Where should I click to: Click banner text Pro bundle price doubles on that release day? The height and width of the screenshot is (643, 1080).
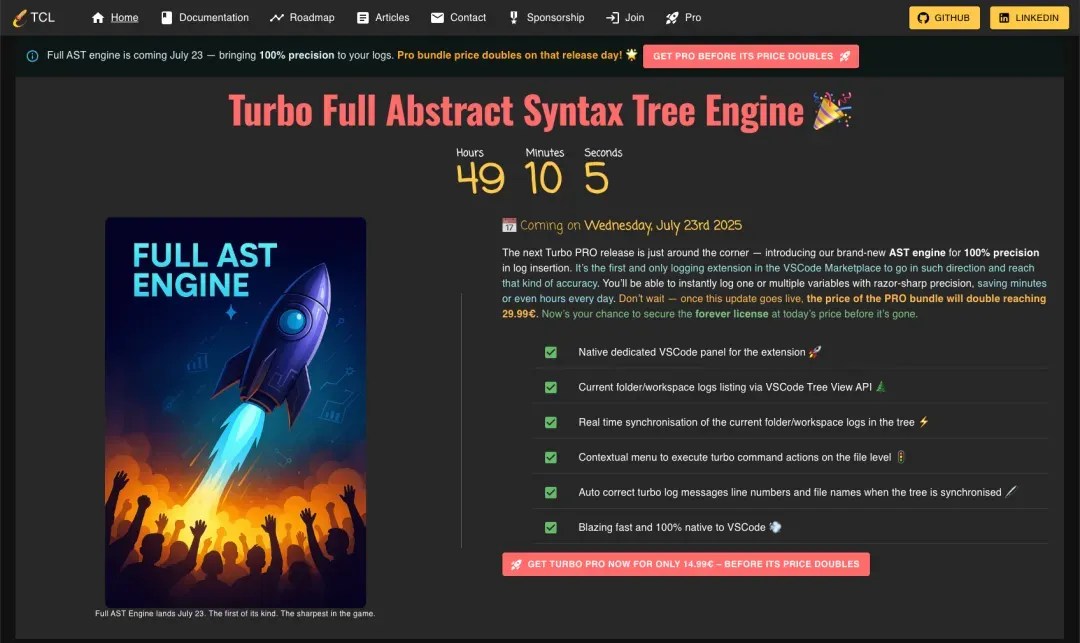coord(509,55)
